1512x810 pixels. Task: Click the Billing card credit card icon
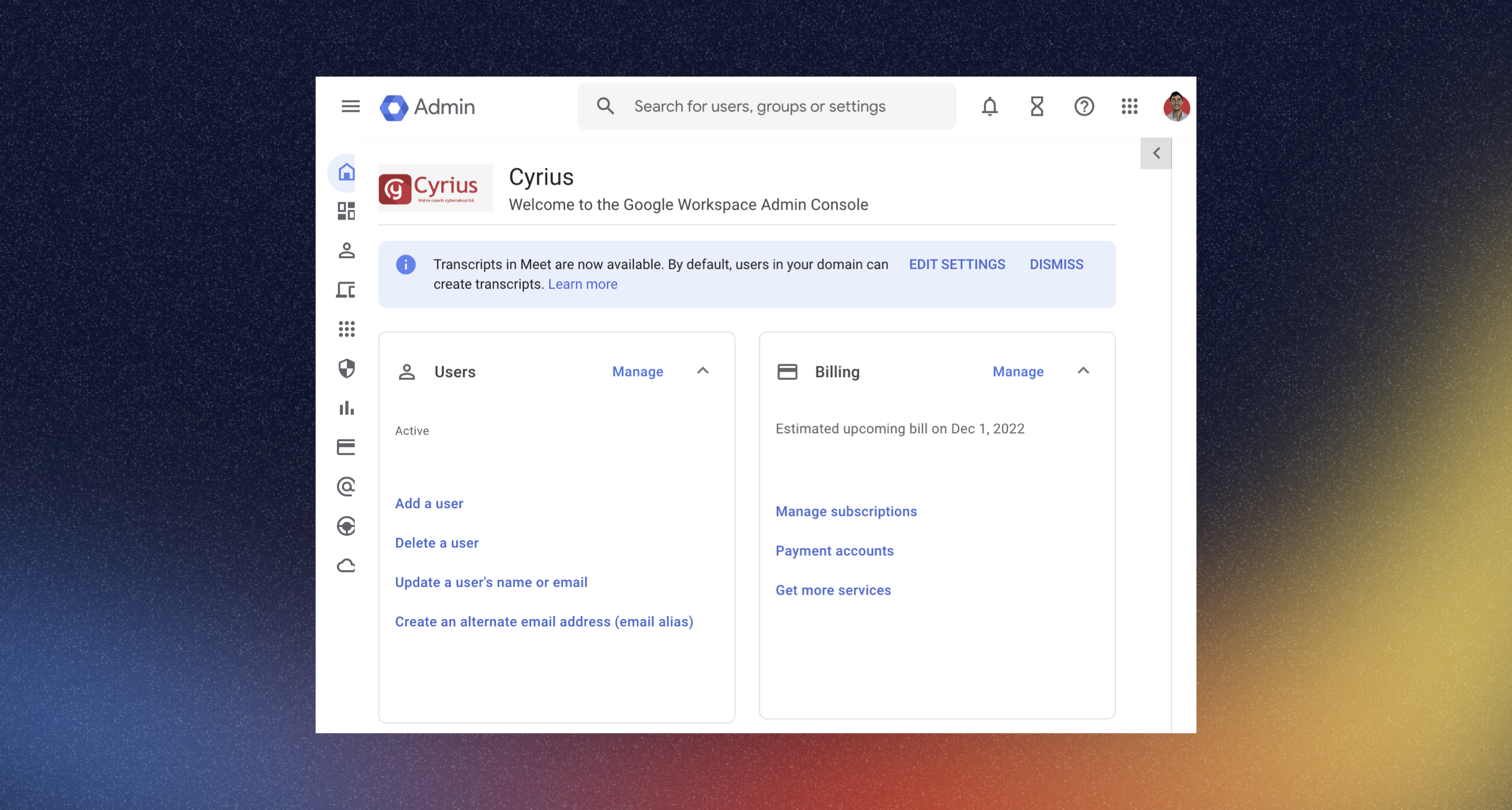[x=787, y=372]
